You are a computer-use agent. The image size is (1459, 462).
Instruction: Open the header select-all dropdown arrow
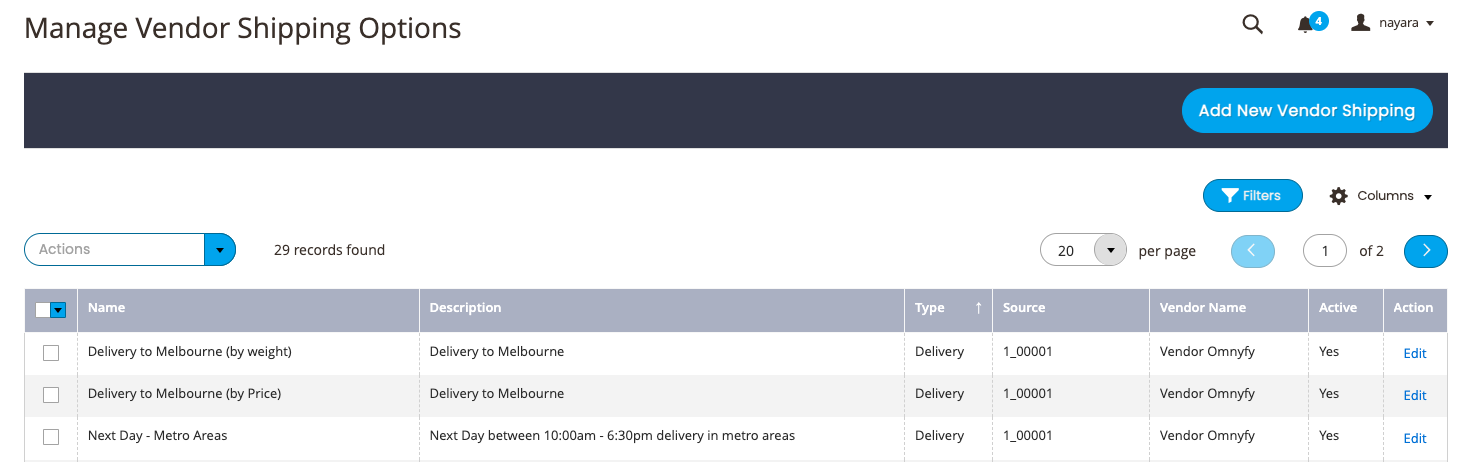point(58,310)
